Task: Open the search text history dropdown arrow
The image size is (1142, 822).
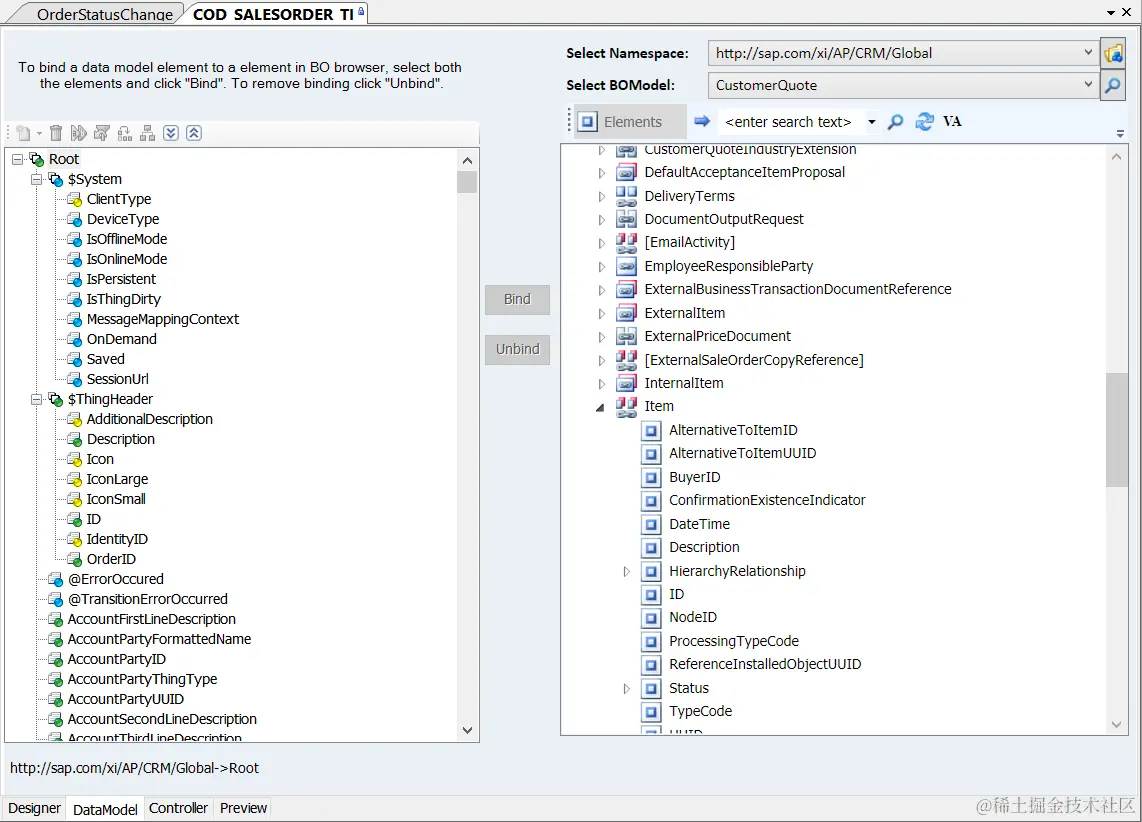Action: [x=871, y=122]
